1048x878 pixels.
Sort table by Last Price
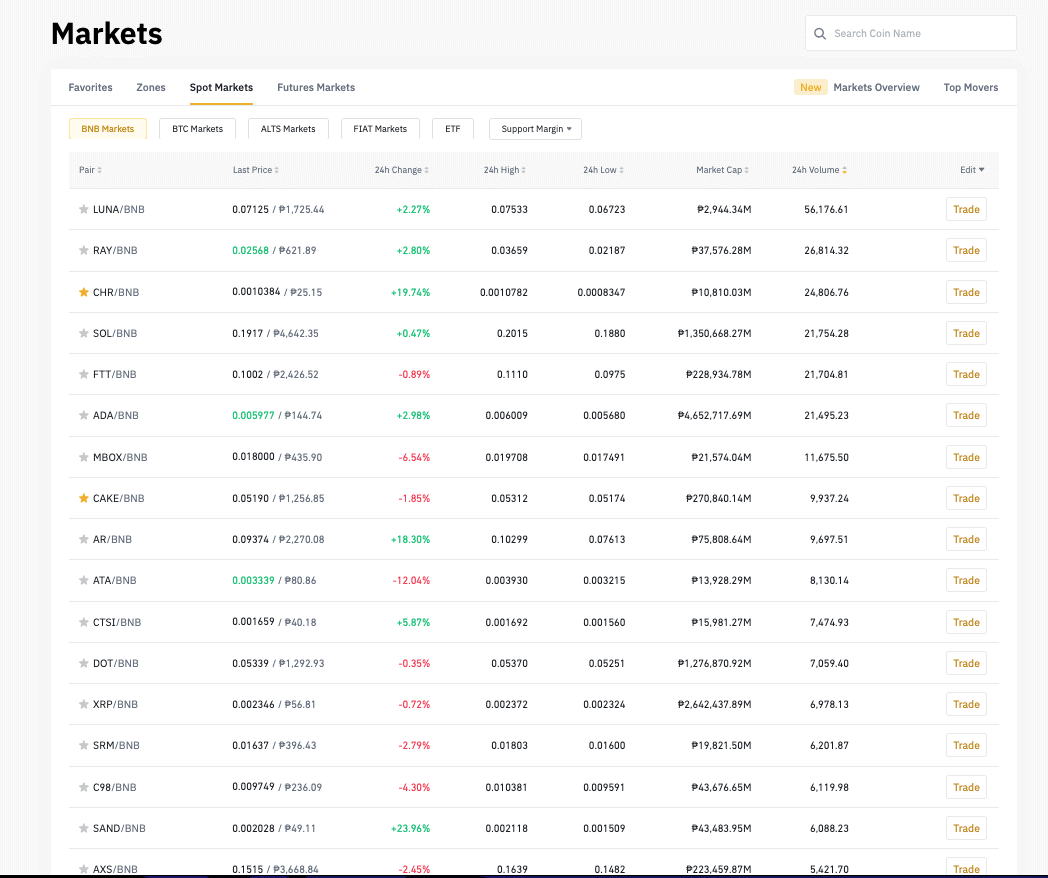(x=256, y=170)
